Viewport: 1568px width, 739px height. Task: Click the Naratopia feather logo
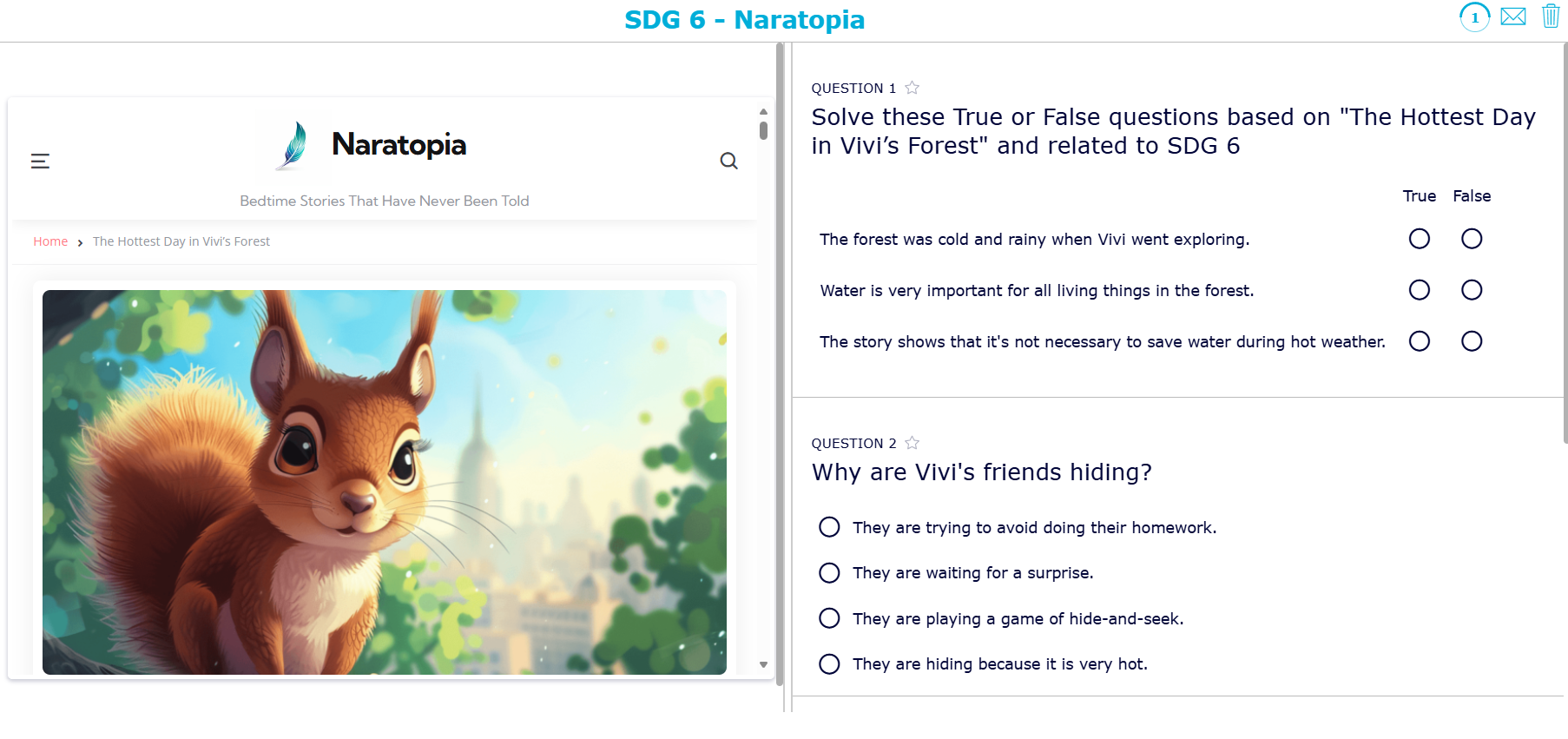tap(295, 144)
